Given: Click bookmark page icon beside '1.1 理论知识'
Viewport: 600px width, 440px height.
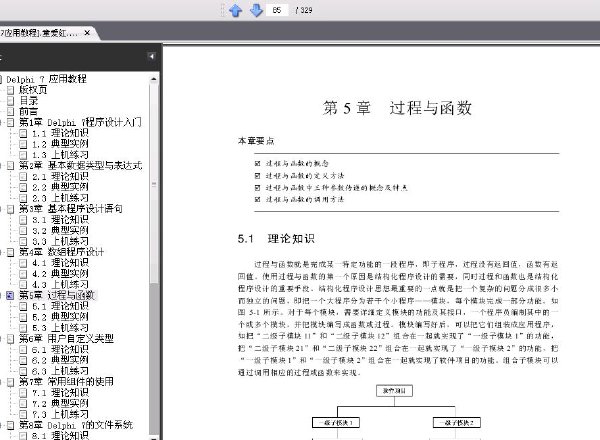Looking at the screenshot, I should 23,134.
